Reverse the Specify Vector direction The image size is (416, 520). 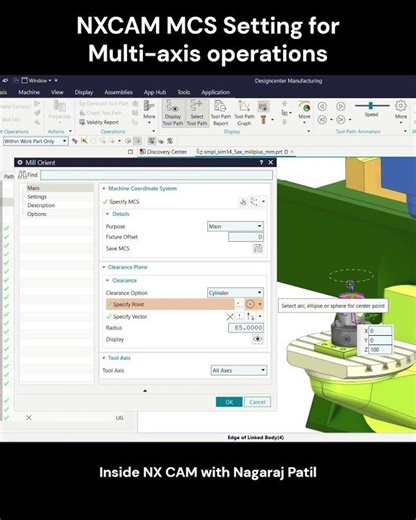(230, 316)
